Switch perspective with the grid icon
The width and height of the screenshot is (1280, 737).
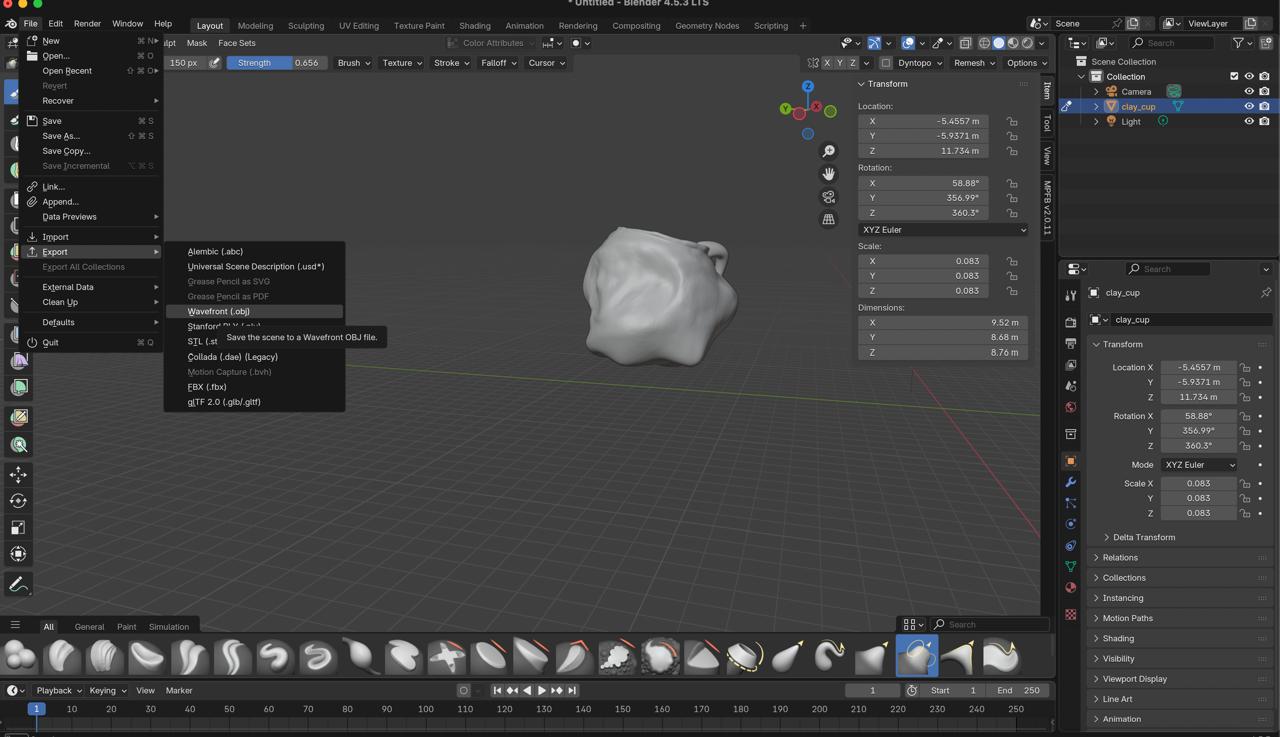(x=828, y=219)
